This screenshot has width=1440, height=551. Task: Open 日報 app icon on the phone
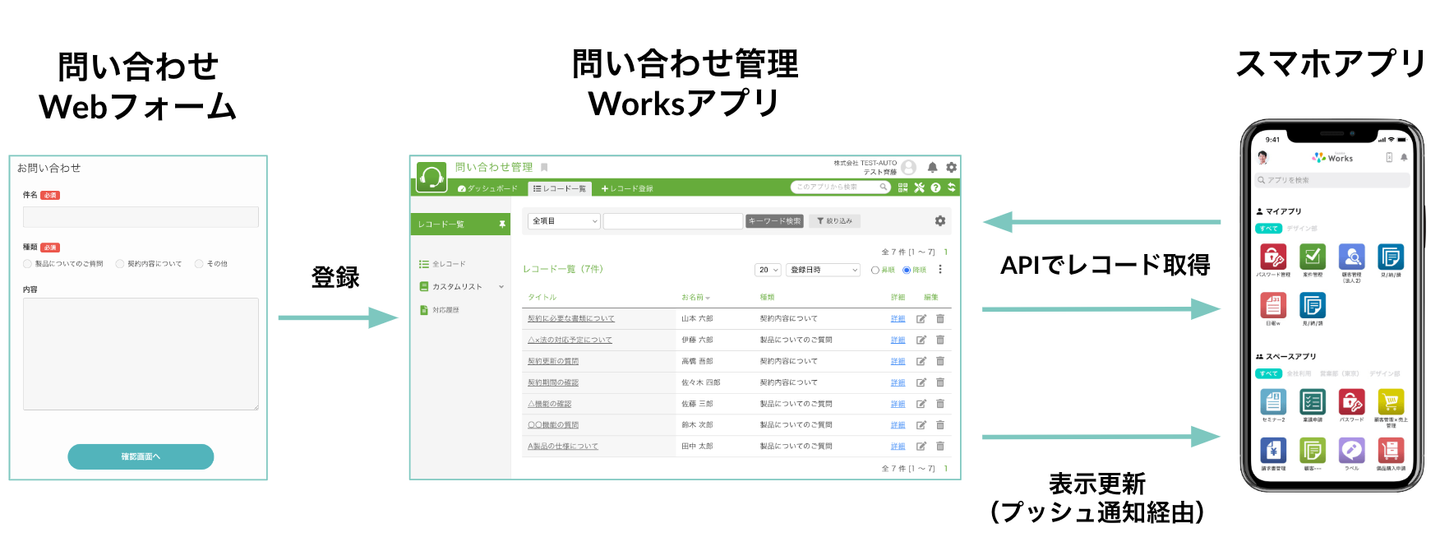point(1274,304)
